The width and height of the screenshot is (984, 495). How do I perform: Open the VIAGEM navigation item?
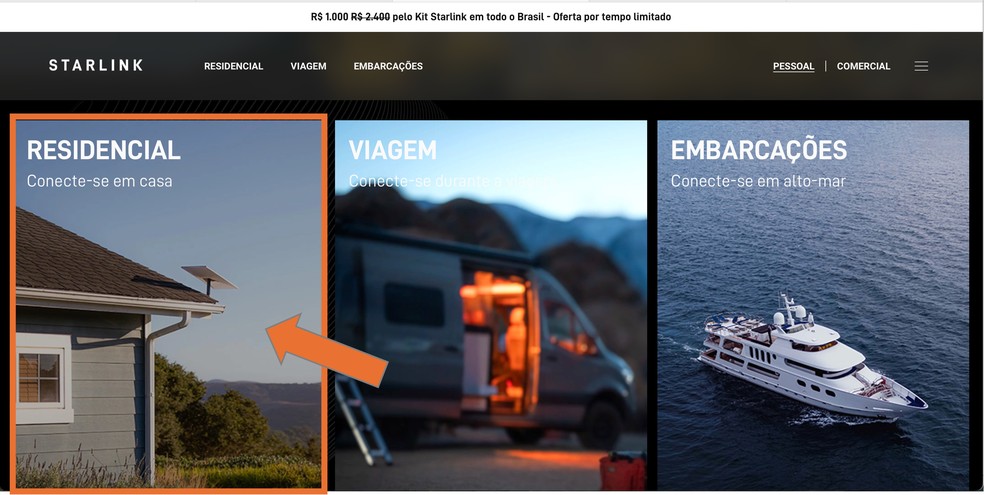click(x=308, y=66)
